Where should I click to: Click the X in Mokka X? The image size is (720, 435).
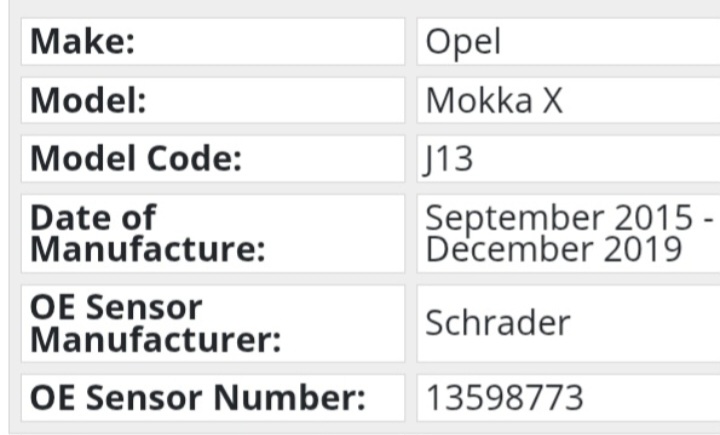[x=552, y=100]
